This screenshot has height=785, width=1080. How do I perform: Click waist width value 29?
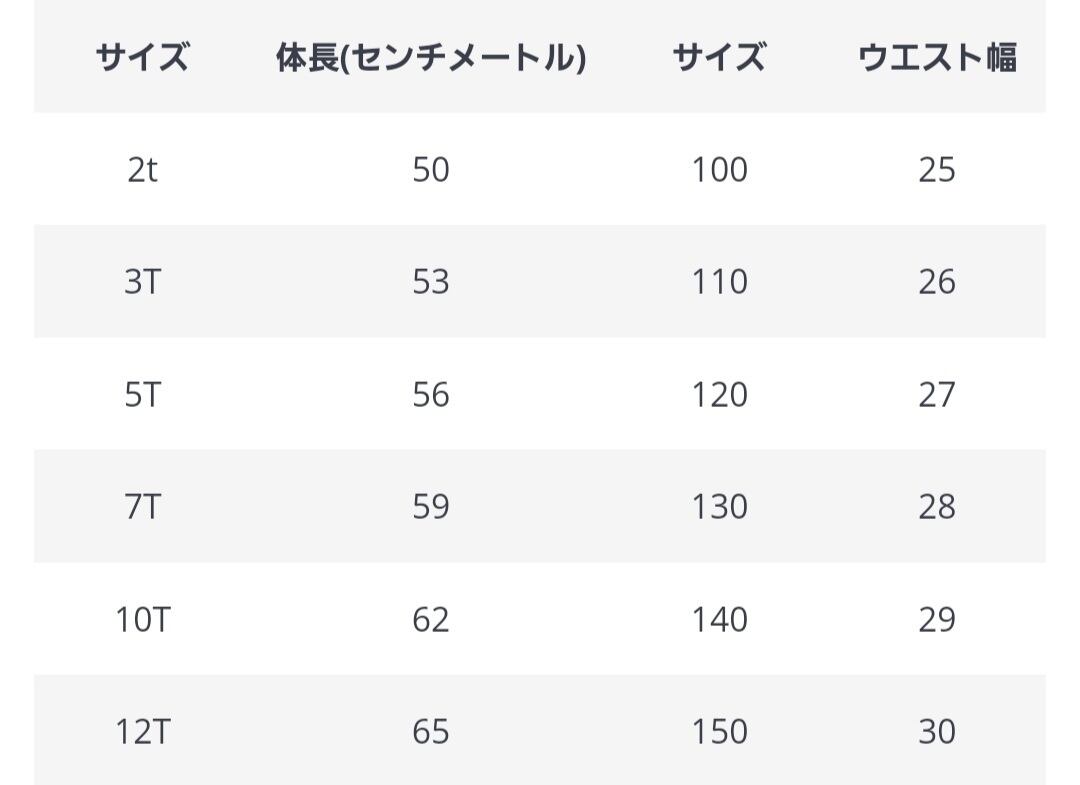(x=937, y=620)
